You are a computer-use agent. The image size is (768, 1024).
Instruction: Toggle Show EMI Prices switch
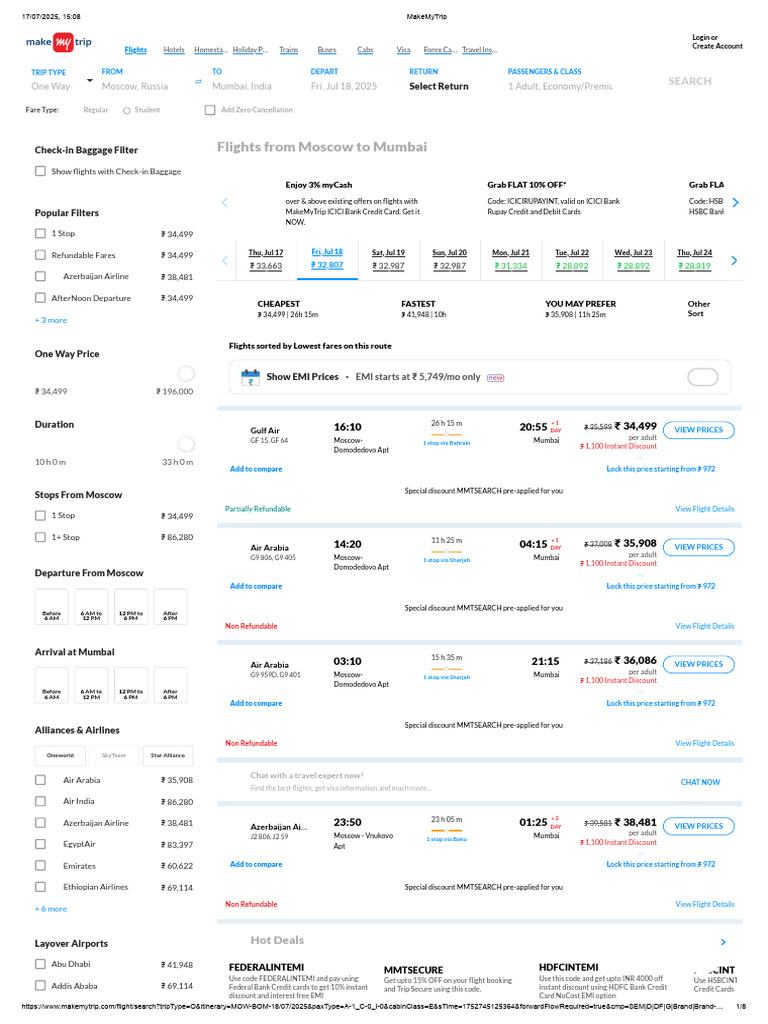point(703,377)
